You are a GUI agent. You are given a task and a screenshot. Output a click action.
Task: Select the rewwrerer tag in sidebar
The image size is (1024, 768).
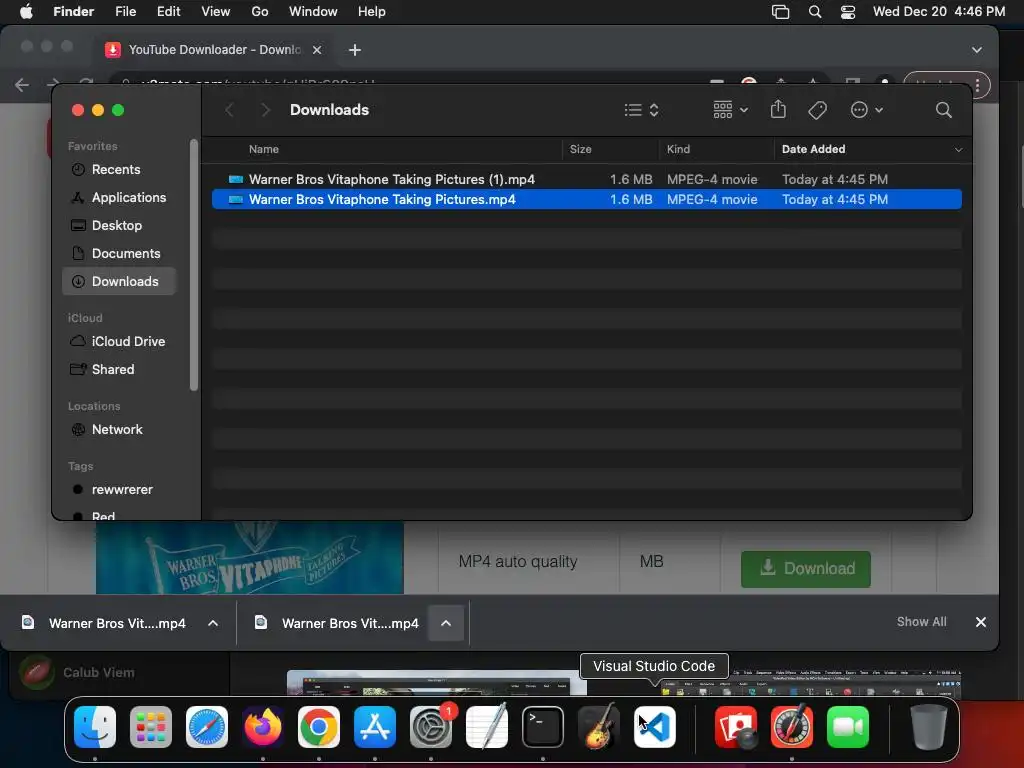pos(119,490)
